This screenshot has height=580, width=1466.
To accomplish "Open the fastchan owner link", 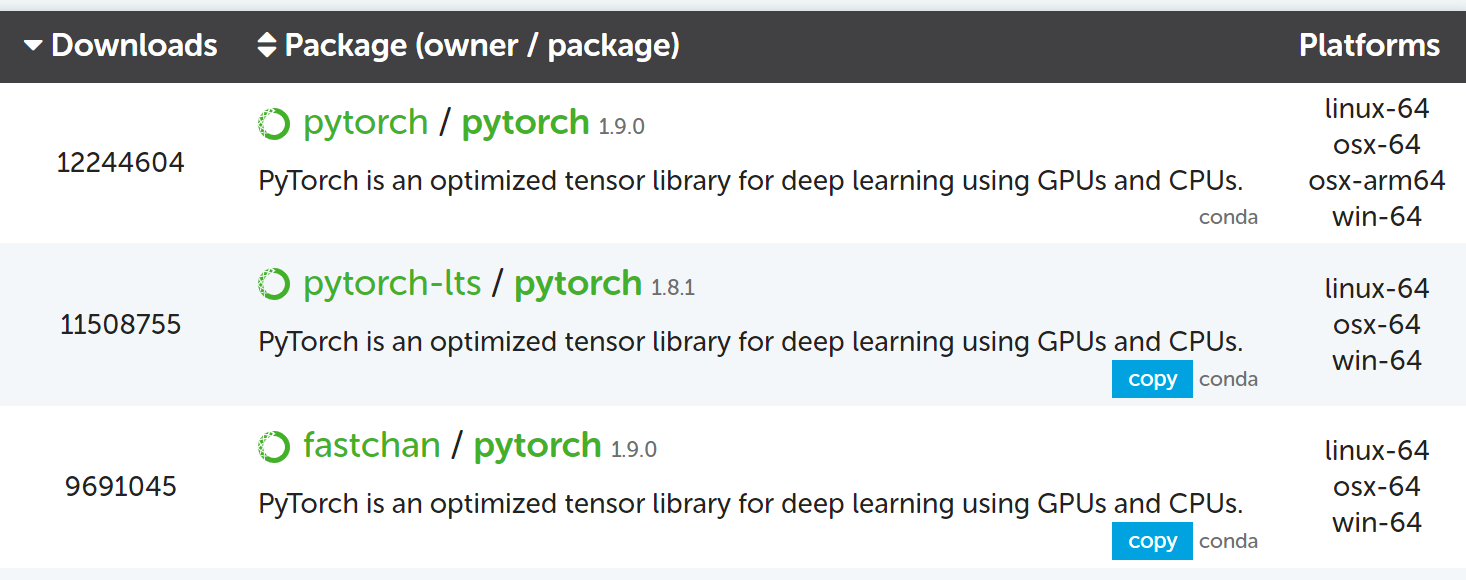I will [x=371, y=446].
